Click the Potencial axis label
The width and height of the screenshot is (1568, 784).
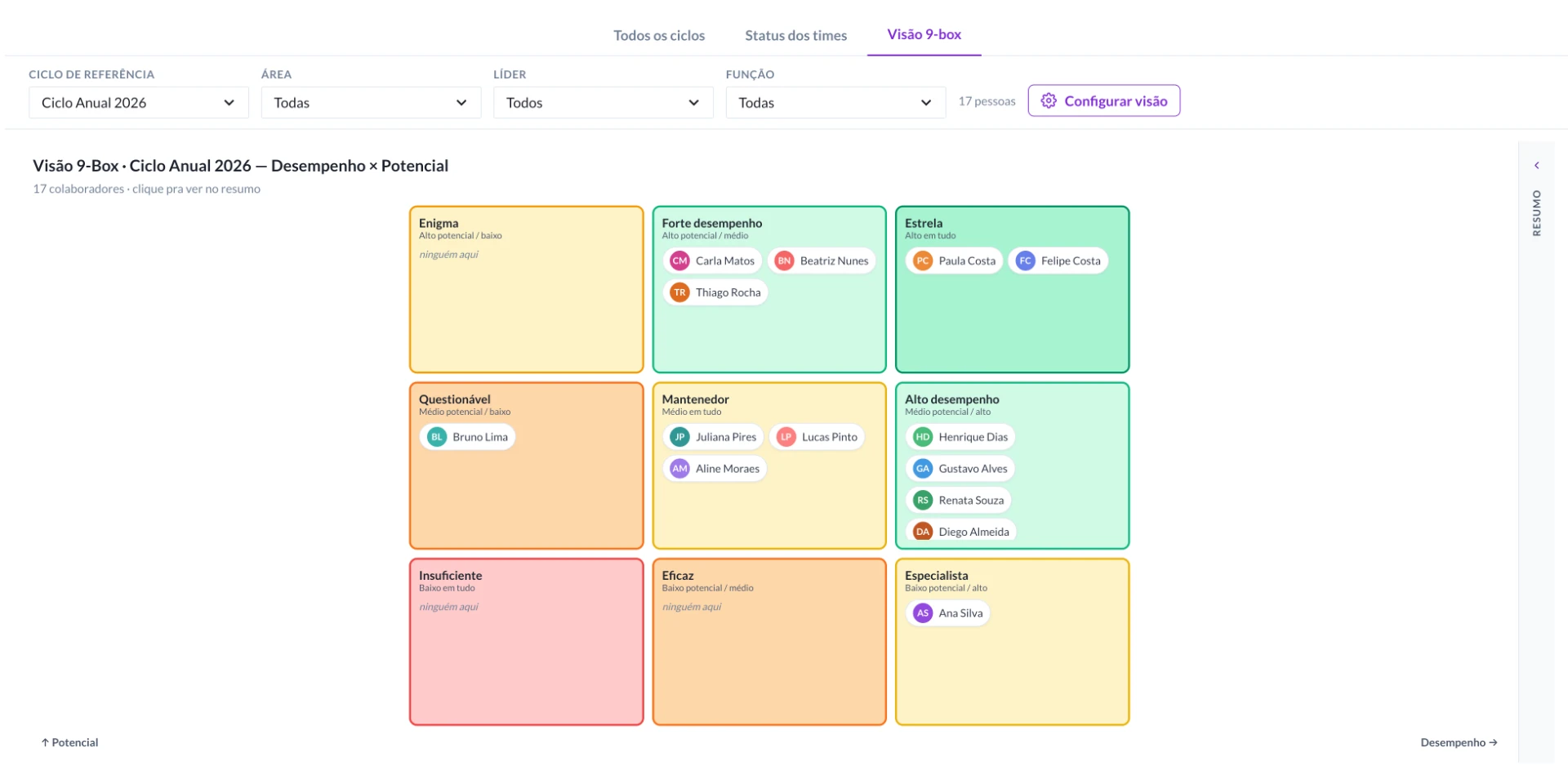point(69,742)
